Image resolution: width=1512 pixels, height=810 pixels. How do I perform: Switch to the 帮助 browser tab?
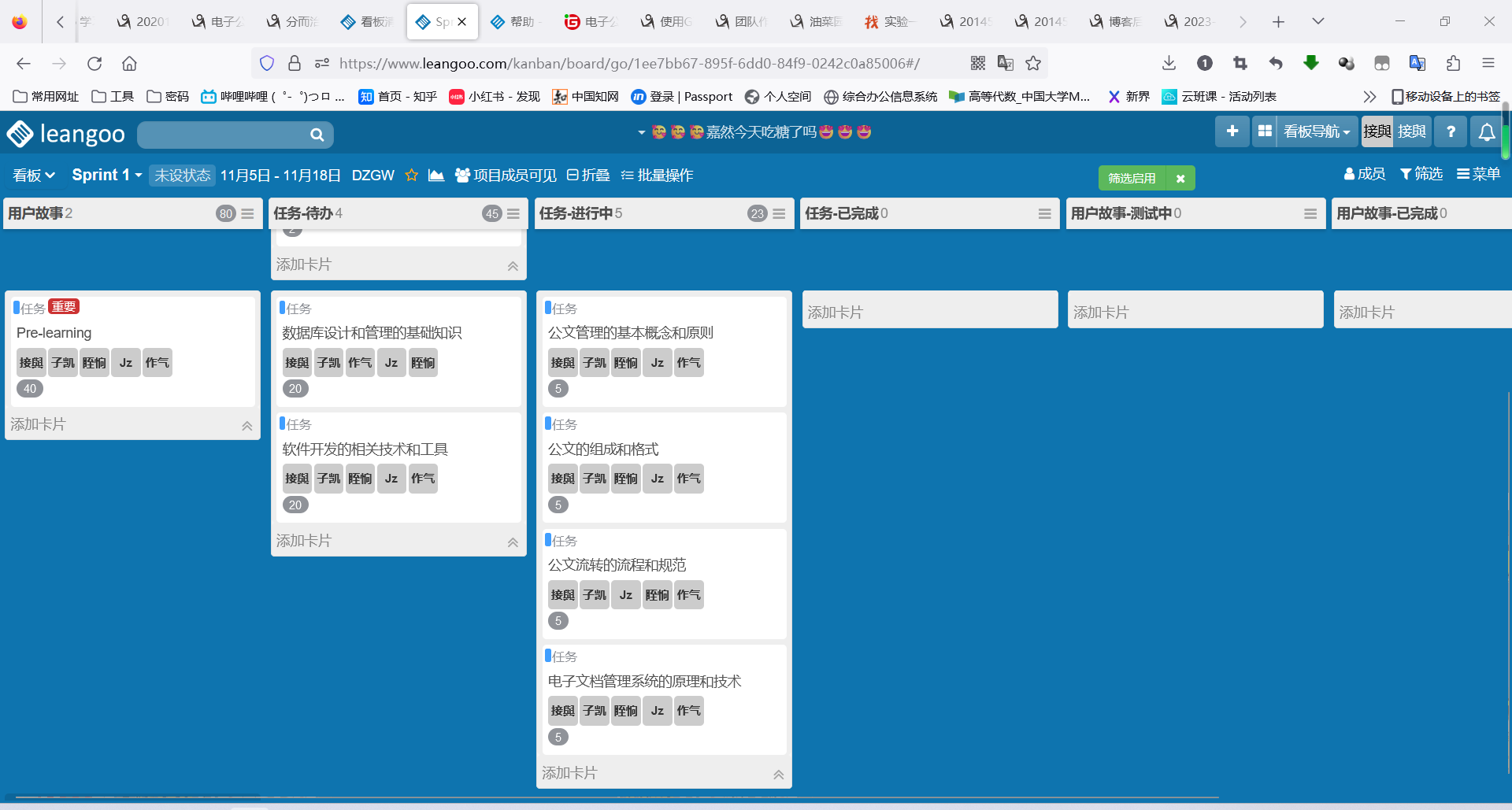pyautogui.click(x=516, y=21)
